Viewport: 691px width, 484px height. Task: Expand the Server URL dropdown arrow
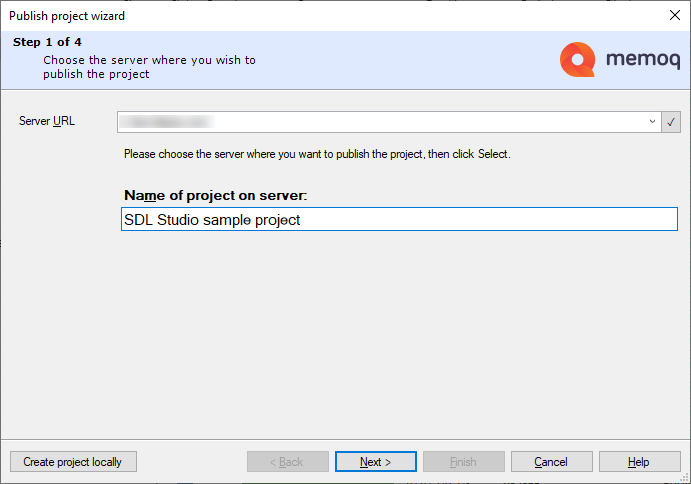point(651,122)
